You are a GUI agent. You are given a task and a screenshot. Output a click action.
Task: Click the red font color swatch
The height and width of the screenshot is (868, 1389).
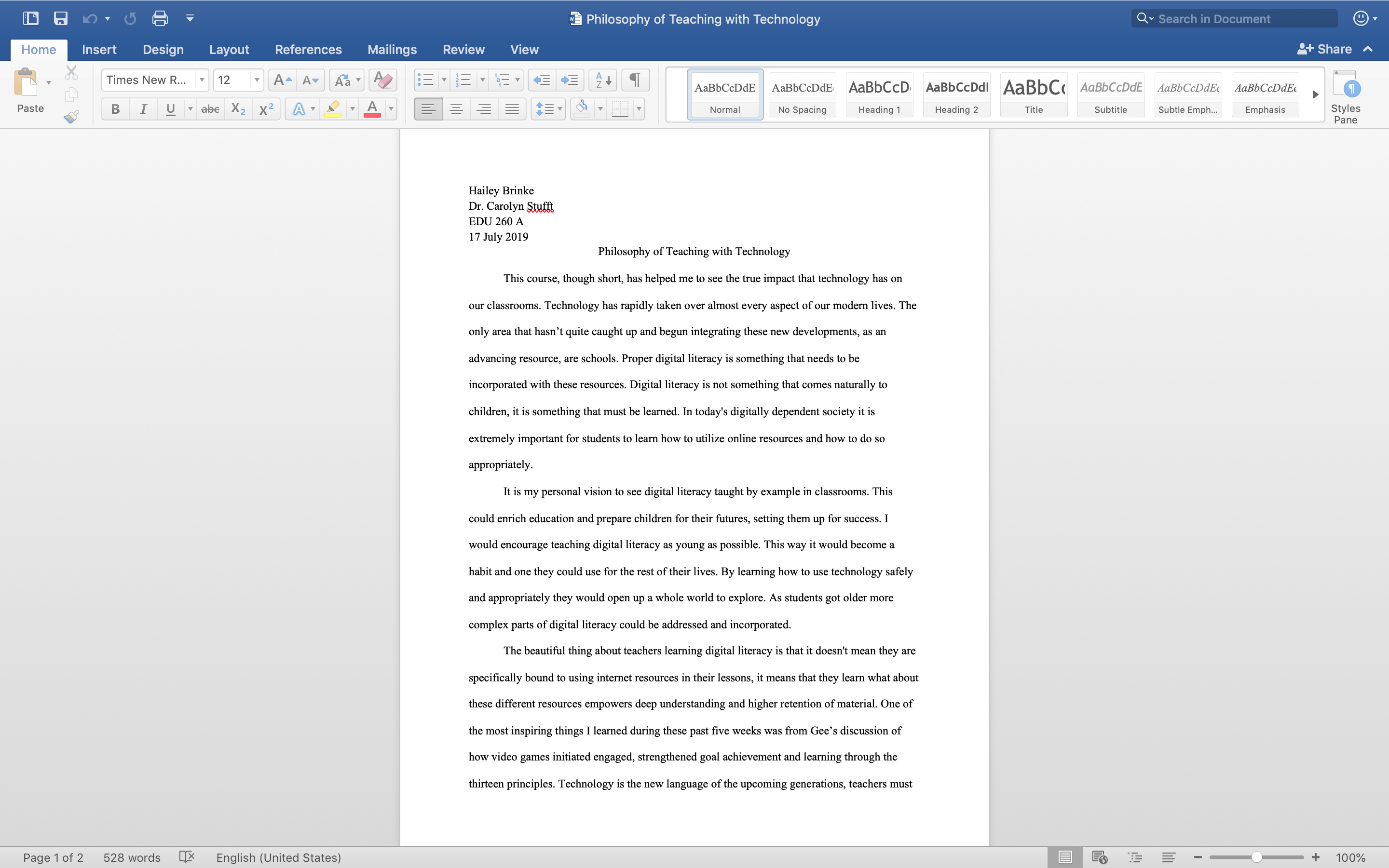(372, 109)
